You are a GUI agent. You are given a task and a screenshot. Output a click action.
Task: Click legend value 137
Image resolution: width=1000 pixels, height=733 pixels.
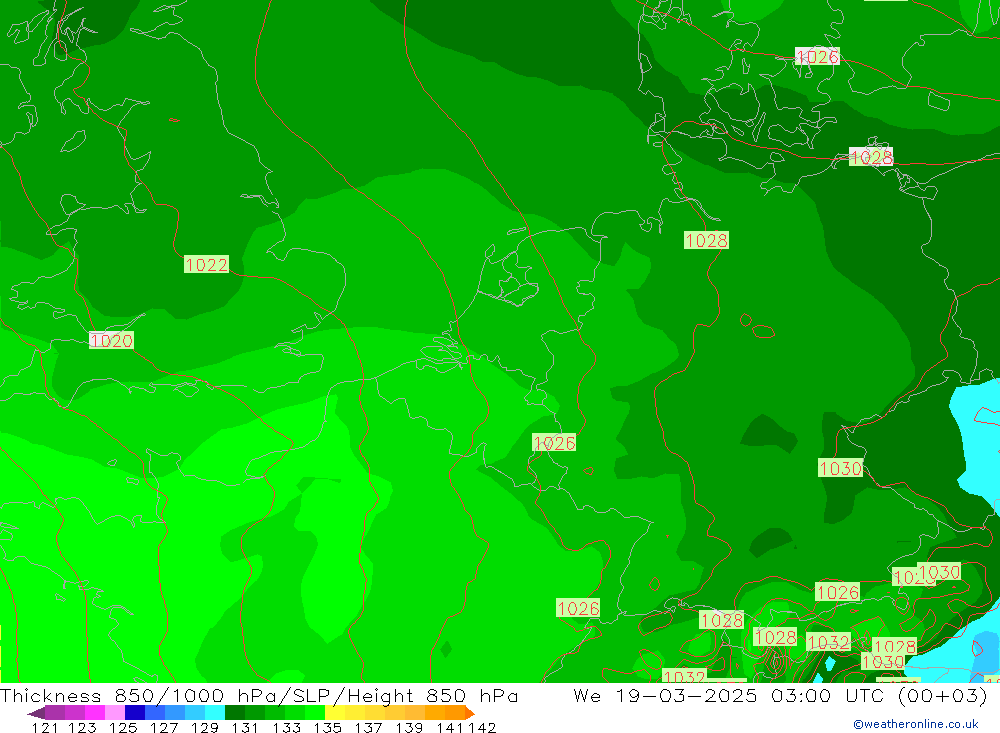click(x=368, y=727)
